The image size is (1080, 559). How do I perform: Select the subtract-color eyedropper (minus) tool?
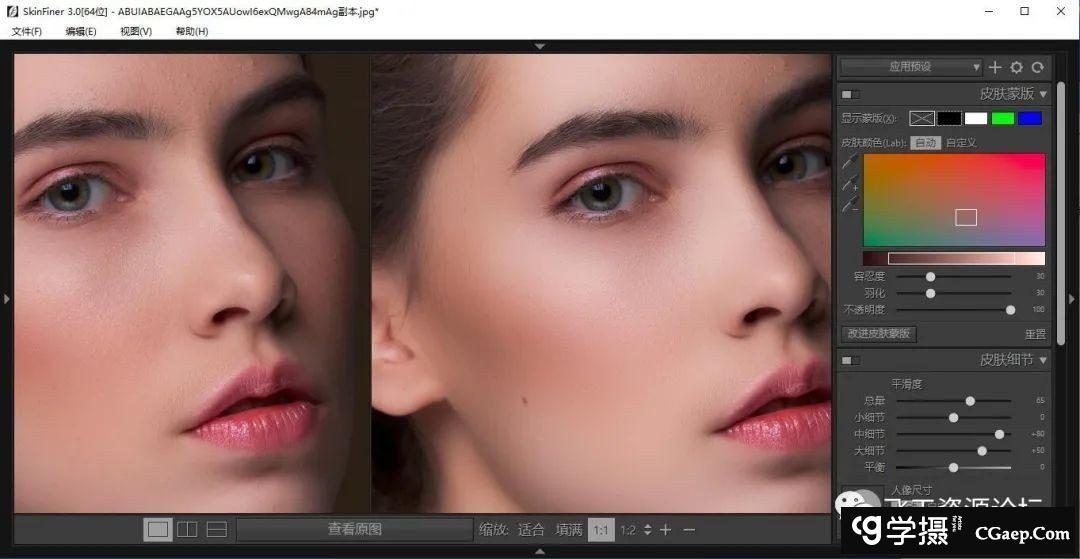click(850, 205)
